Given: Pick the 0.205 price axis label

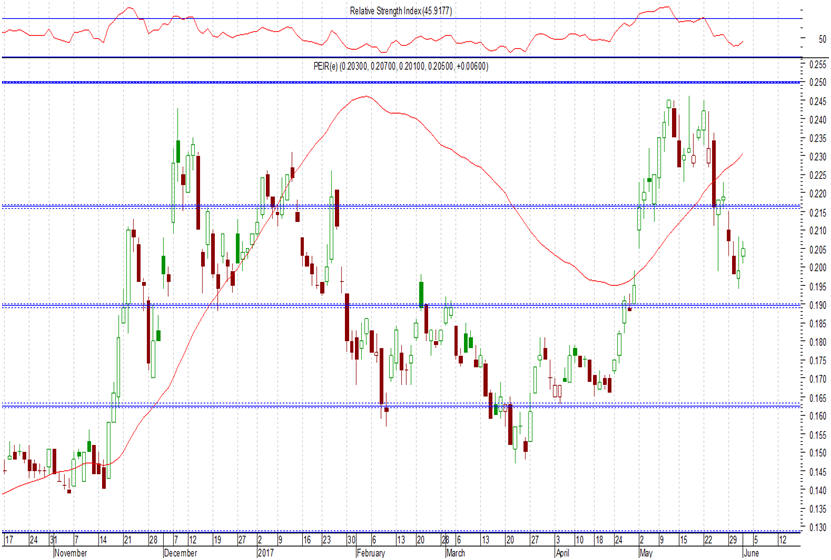Looking at the screenshot, I should pos(818,250).
